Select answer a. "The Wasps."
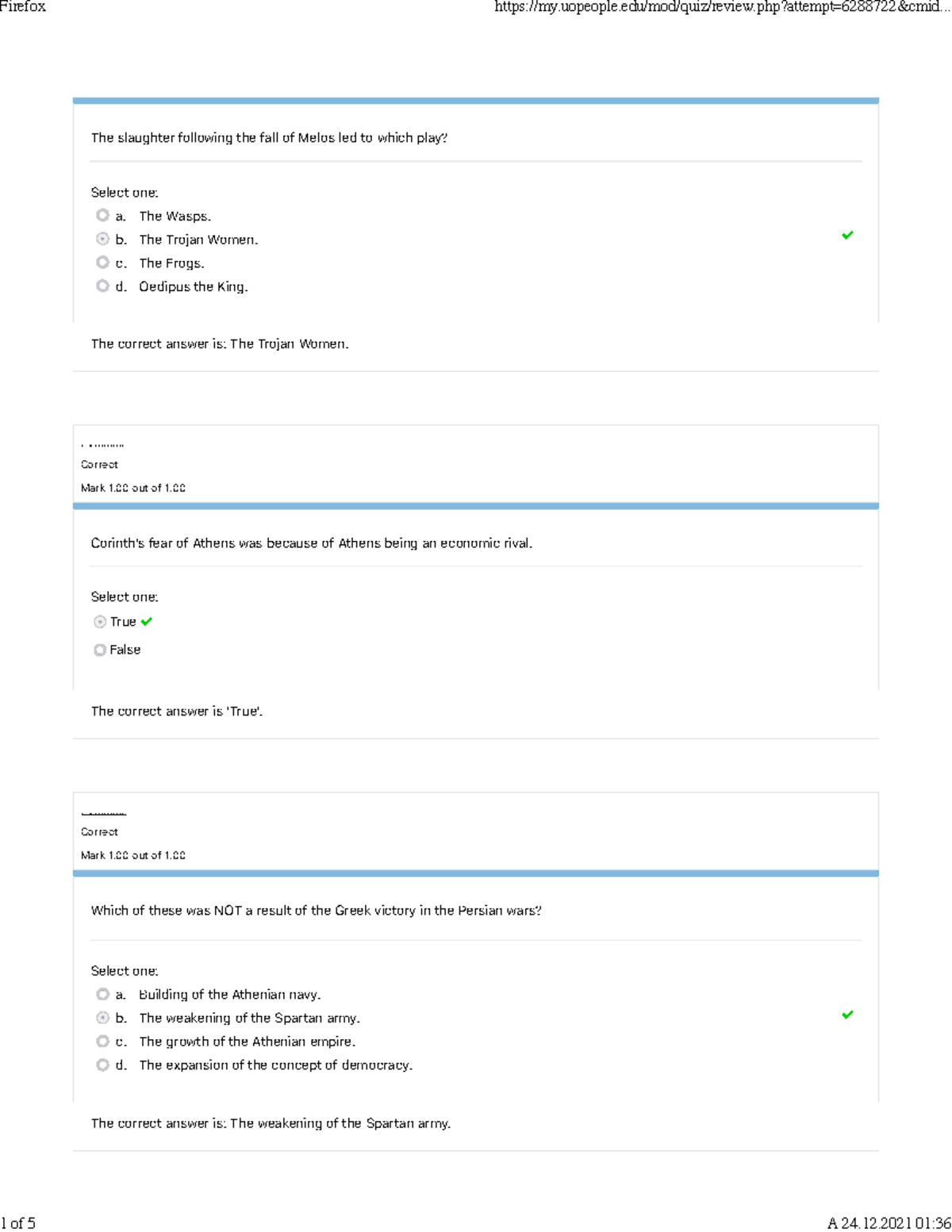The height and width of the screenshot is (1232, 952). pyautogui.click(x=102, y=215)
